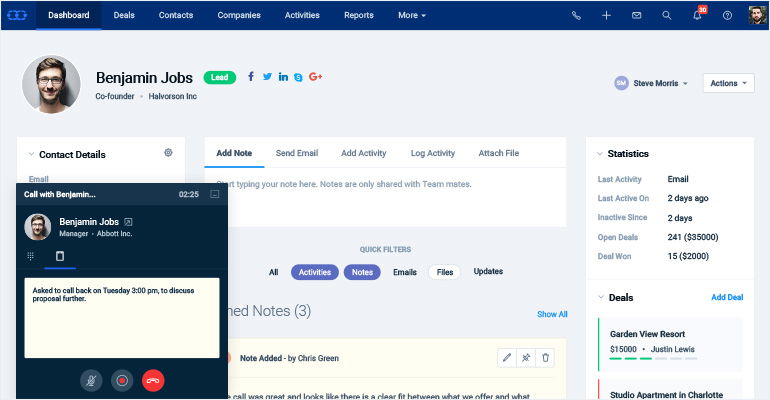The image size is (770, 400).
Task: Toggle call recording button
Action: [122, 380]
